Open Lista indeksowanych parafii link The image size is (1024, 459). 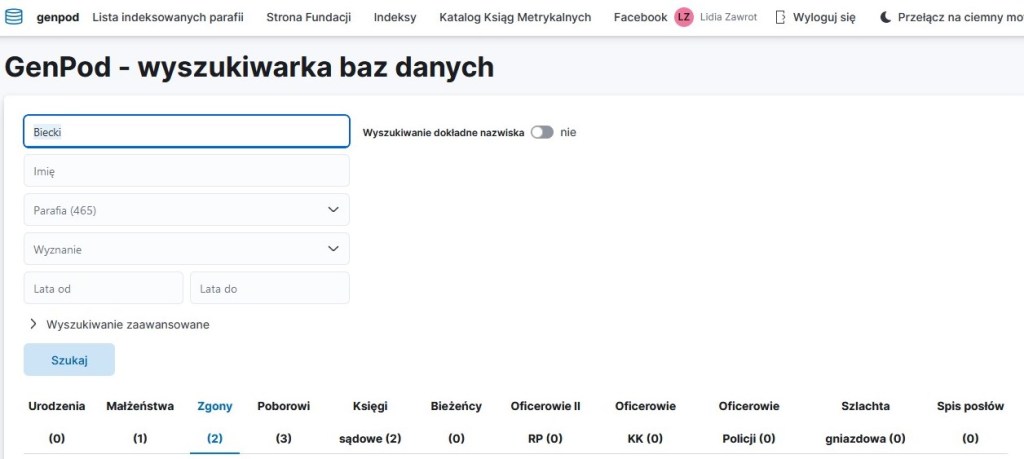[168, 17]
